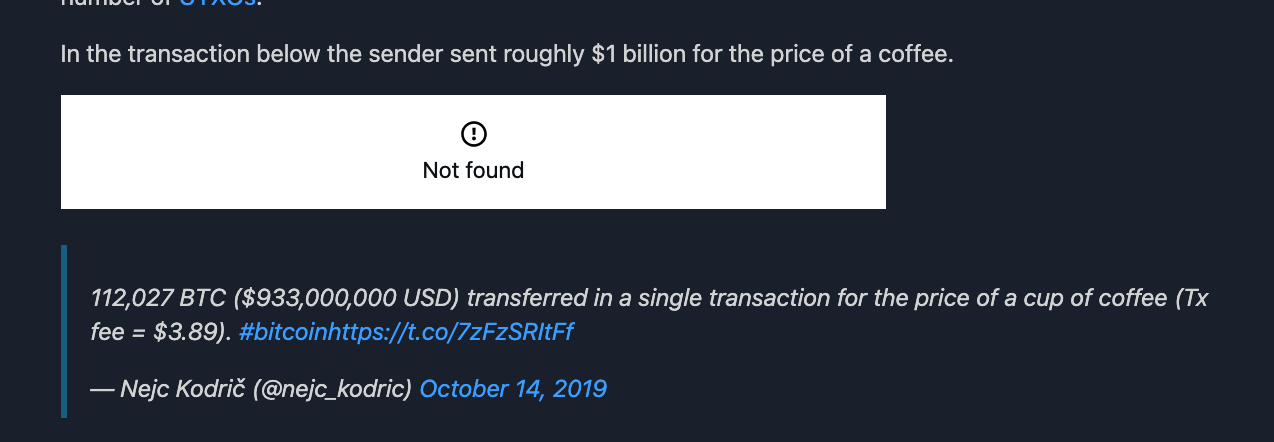The width and height of the screenshot is (1274, 442).
Task: Open the October 14, 2019 tweet date link
Action: tap(513, 388)
